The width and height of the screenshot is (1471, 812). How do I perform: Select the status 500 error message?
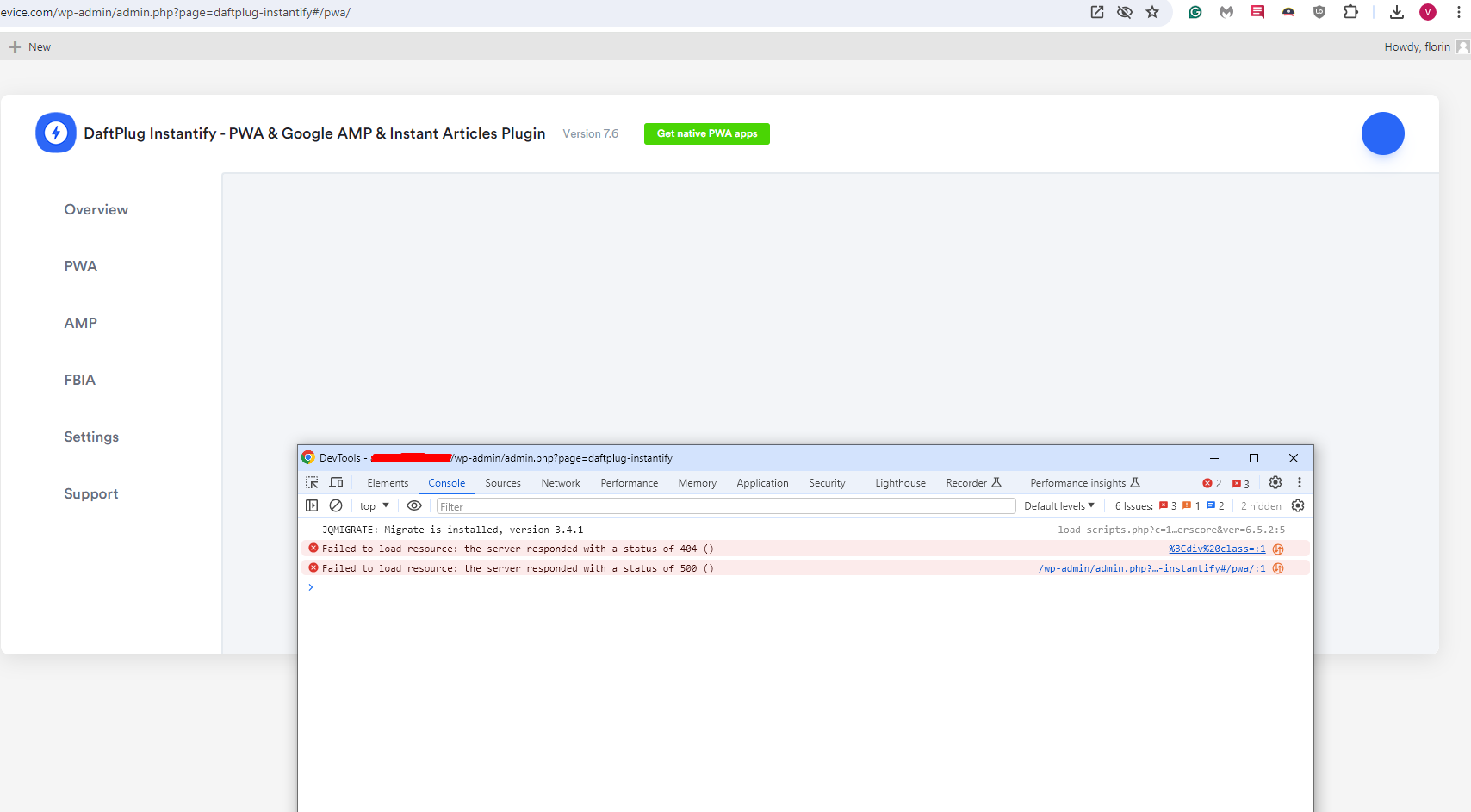coord(518,568)
